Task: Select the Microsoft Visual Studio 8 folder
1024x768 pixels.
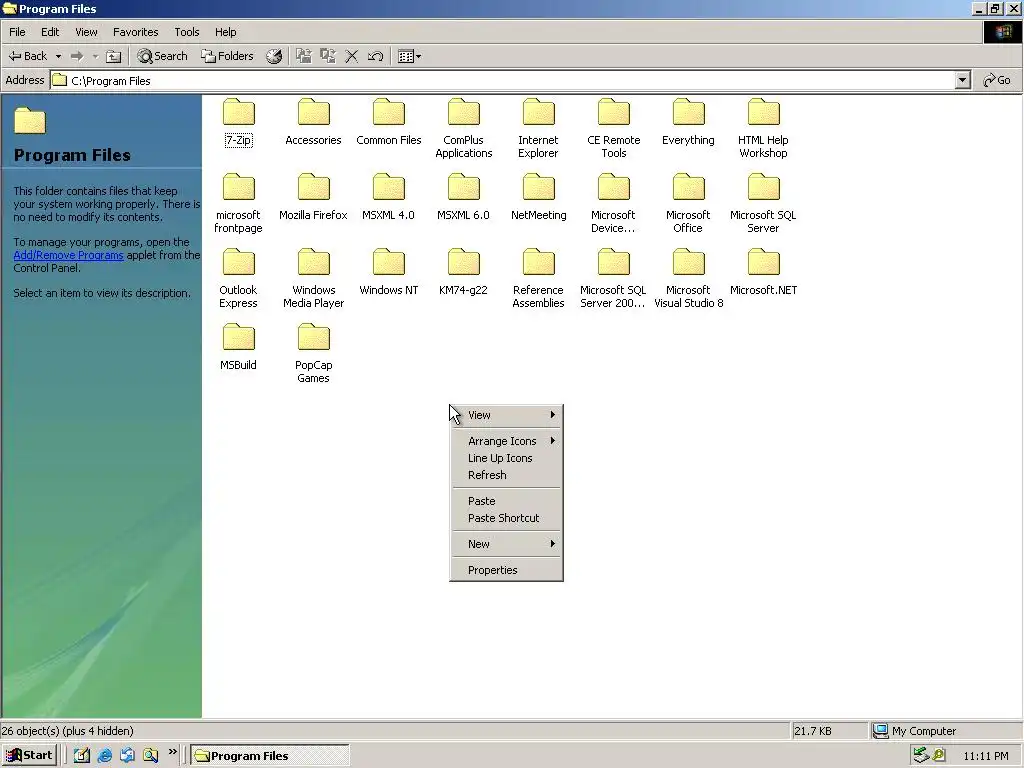Action: pyautogui.click(x=688, y=279)
